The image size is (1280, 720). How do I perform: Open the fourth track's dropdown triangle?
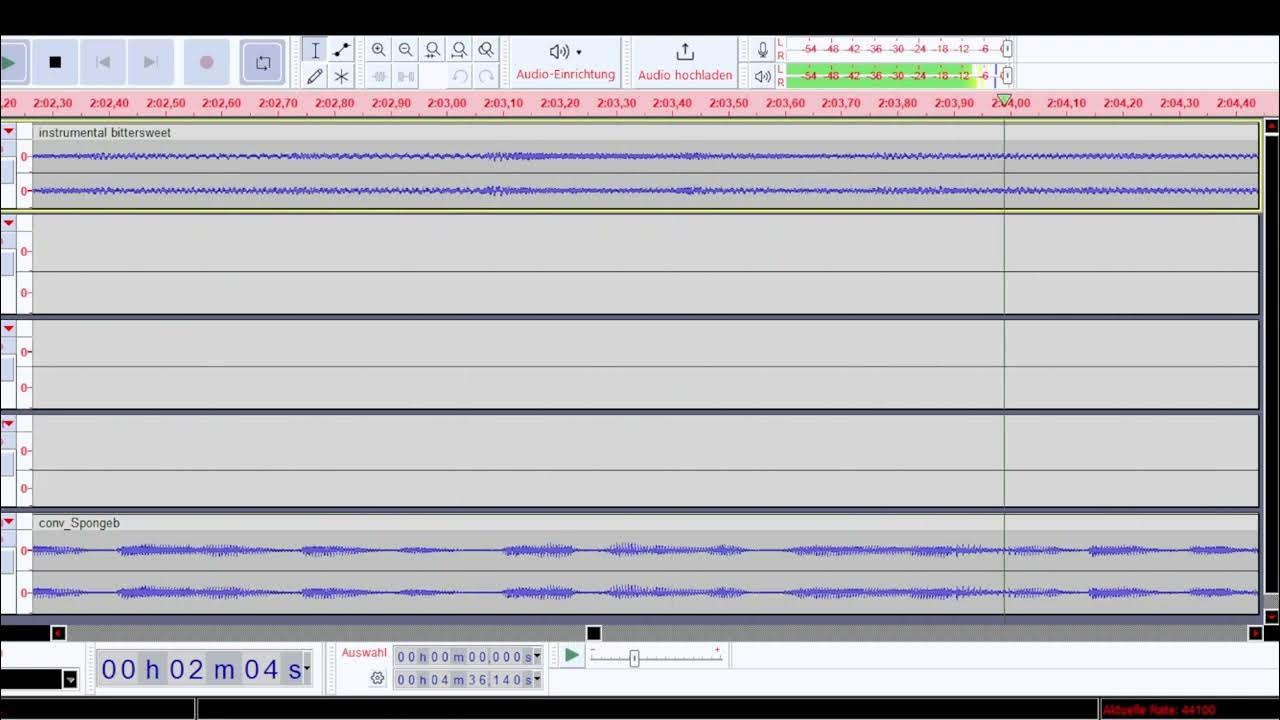(x=8, y=424)
